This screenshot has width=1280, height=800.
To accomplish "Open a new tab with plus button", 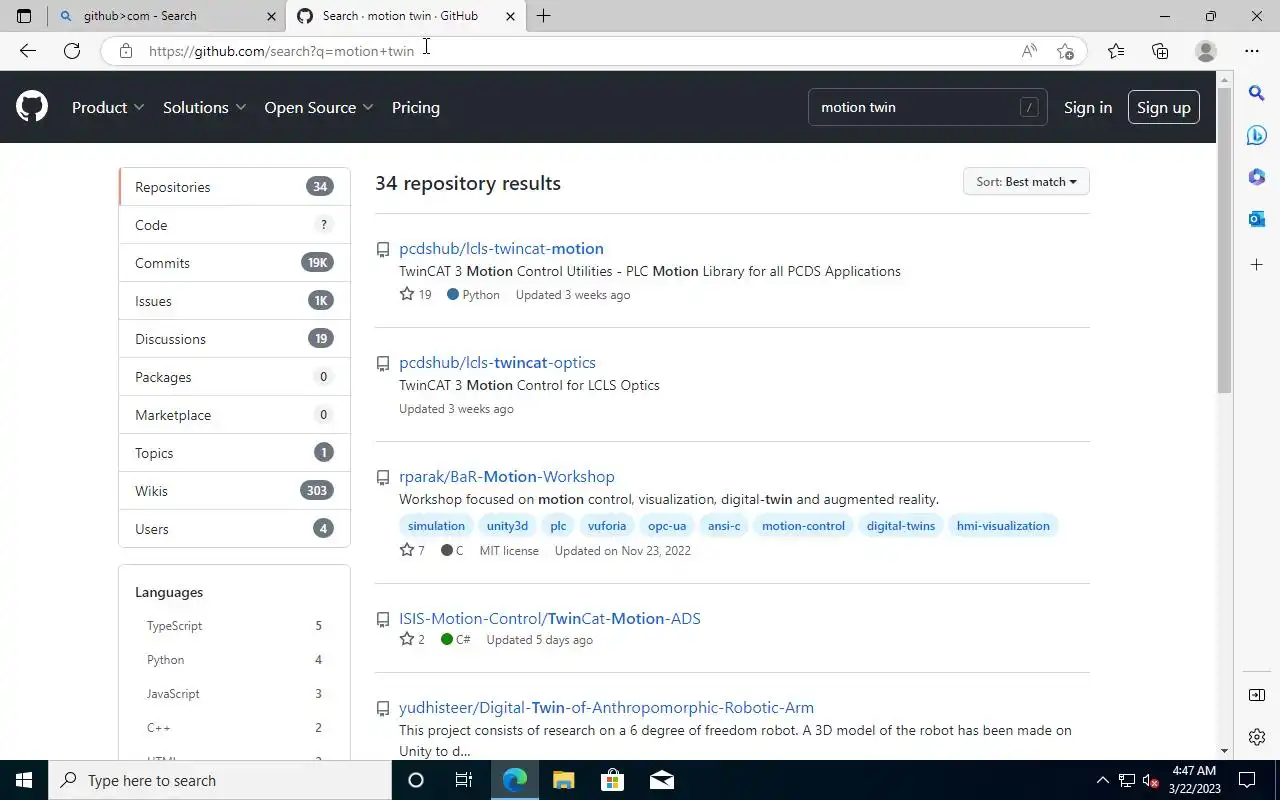I will [543, 16].
